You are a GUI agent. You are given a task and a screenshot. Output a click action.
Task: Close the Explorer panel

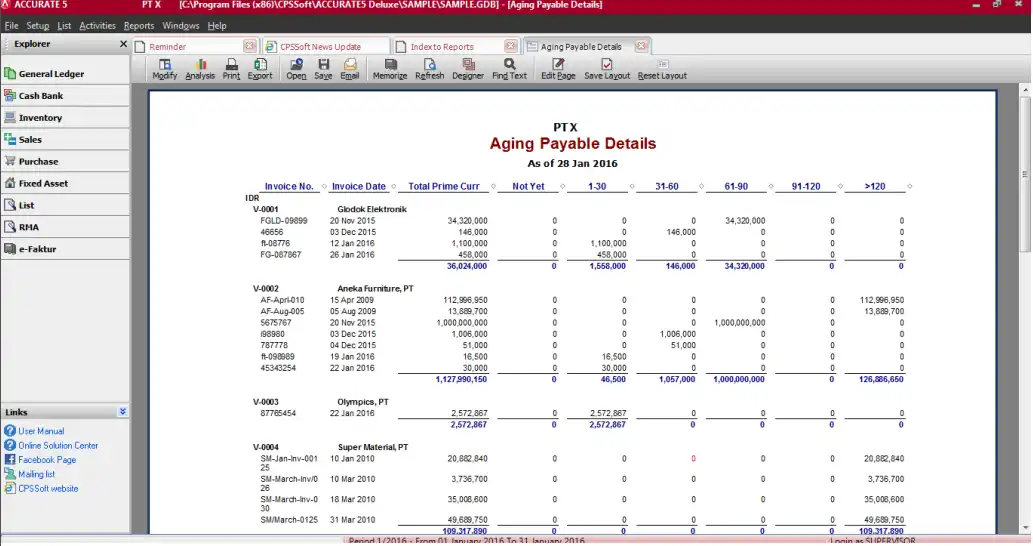(123, 44)
